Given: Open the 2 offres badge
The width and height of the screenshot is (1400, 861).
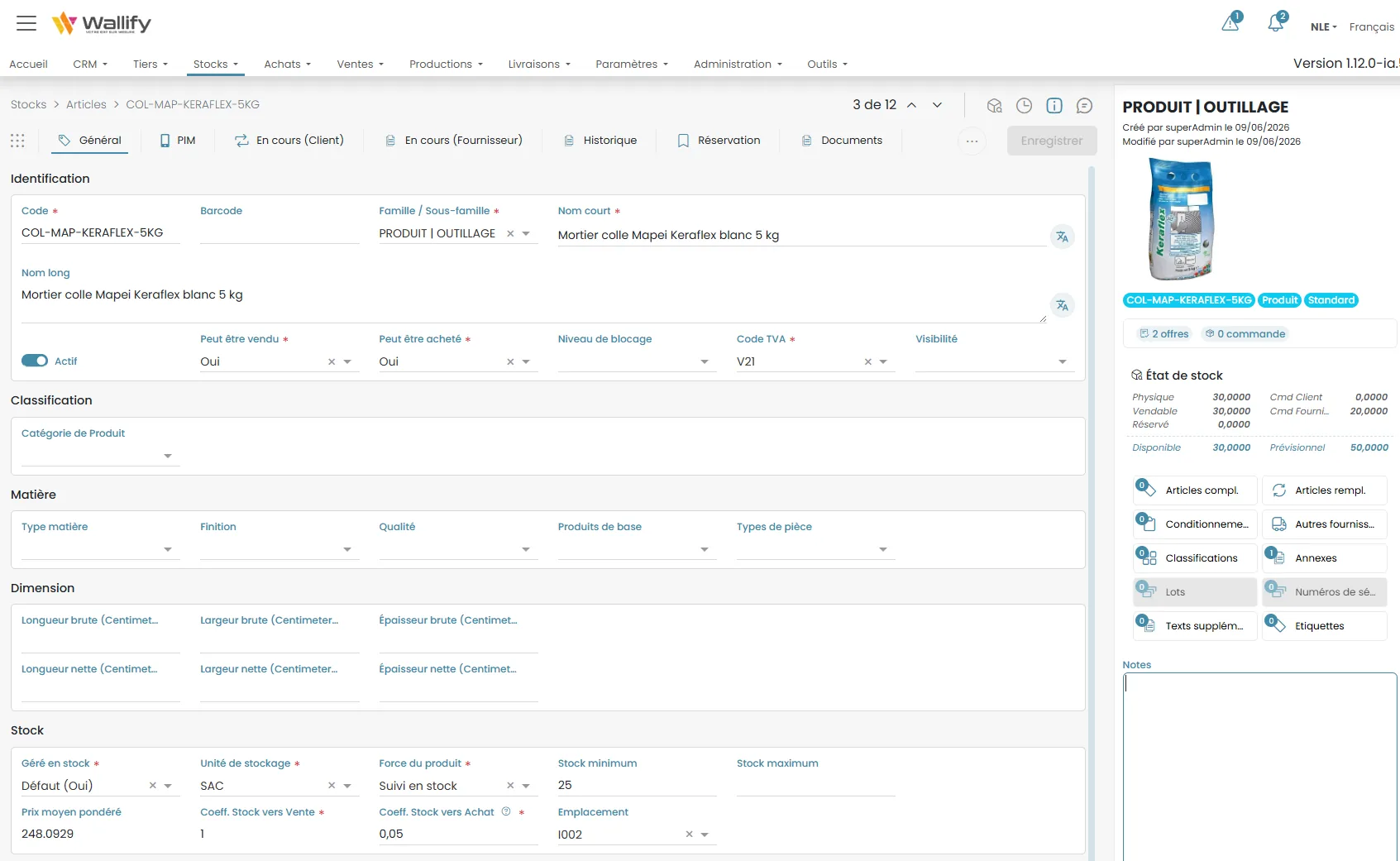Looking at the screenshot, I should 1163,334.
